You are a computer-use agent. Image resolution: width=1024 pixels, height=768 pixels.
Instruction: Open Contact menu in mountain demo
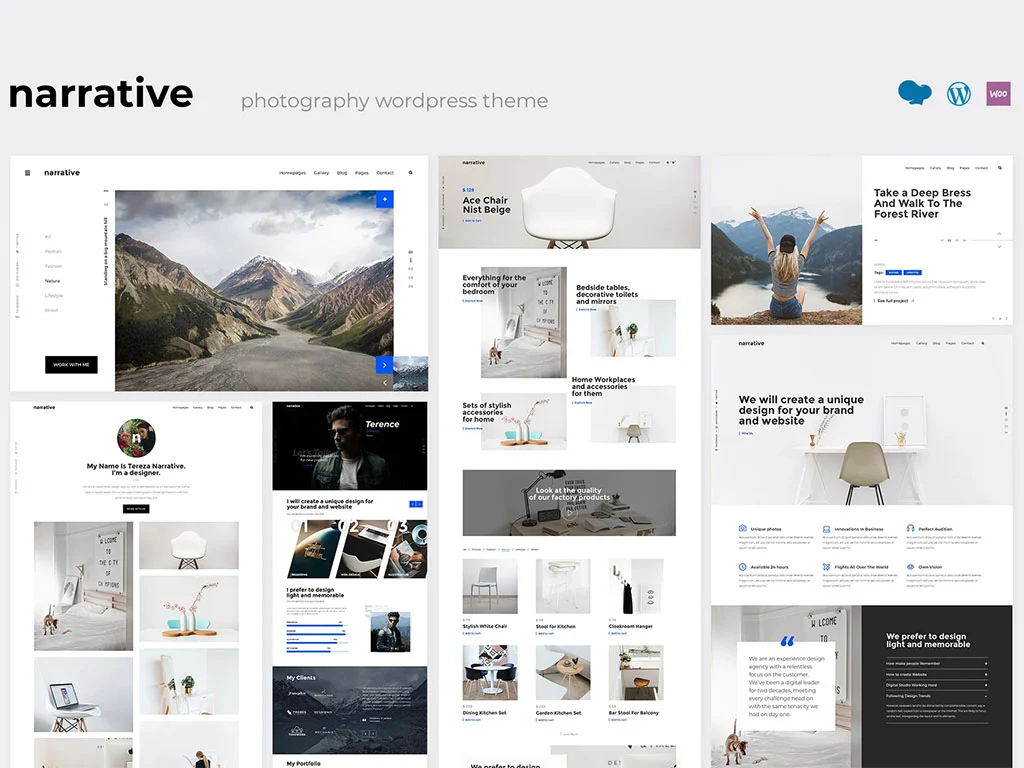point(385,173)
